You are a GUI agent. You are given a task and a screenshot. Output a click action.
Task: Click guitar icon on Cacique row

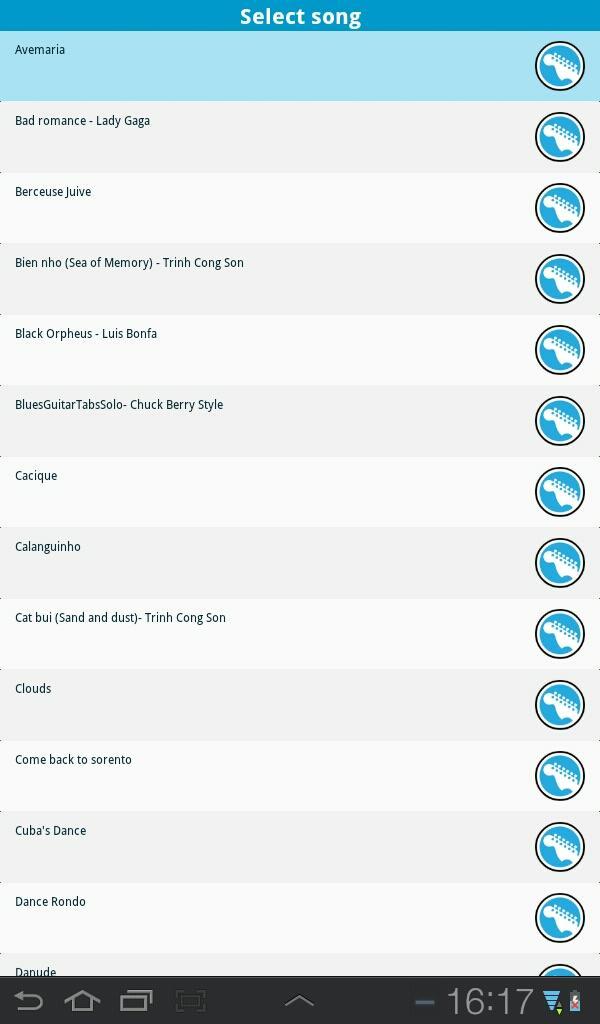pyautogui.click(x=560, y=492)
